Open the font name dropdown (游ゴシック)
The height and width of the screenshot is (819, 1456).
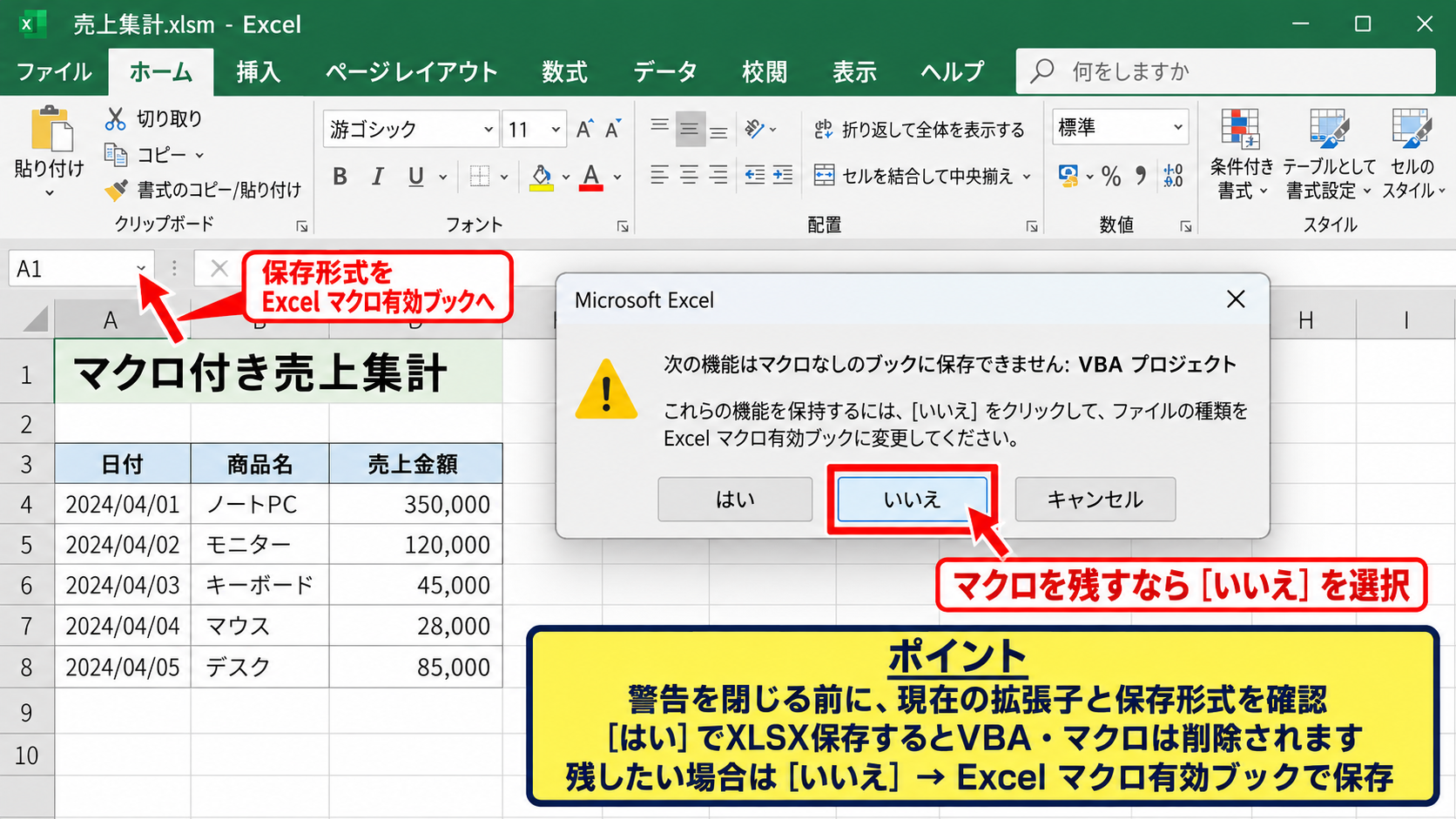point(489,130)
